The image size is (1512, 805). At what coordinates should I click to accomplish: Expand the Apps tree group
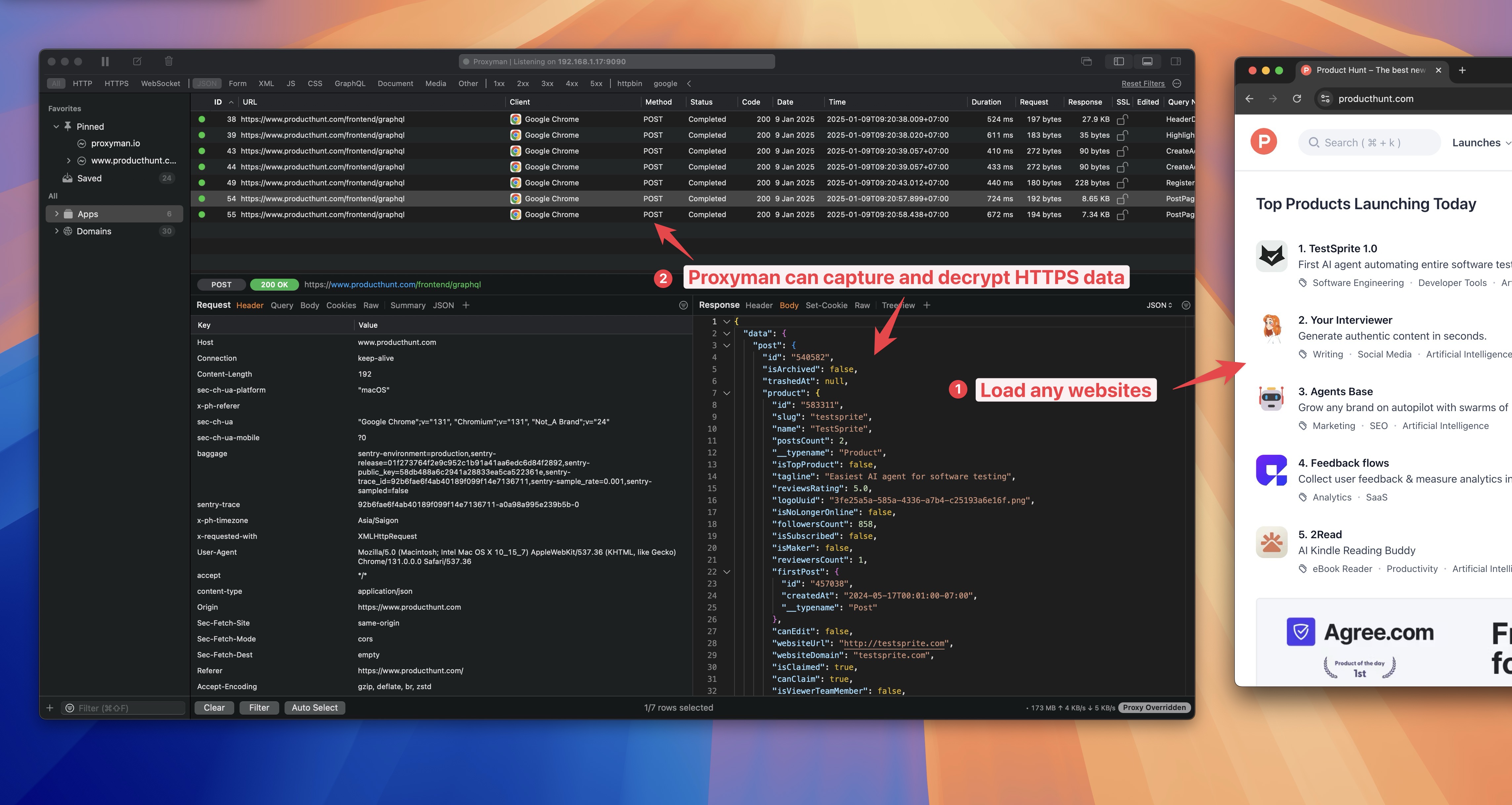(x=56, y=214)
